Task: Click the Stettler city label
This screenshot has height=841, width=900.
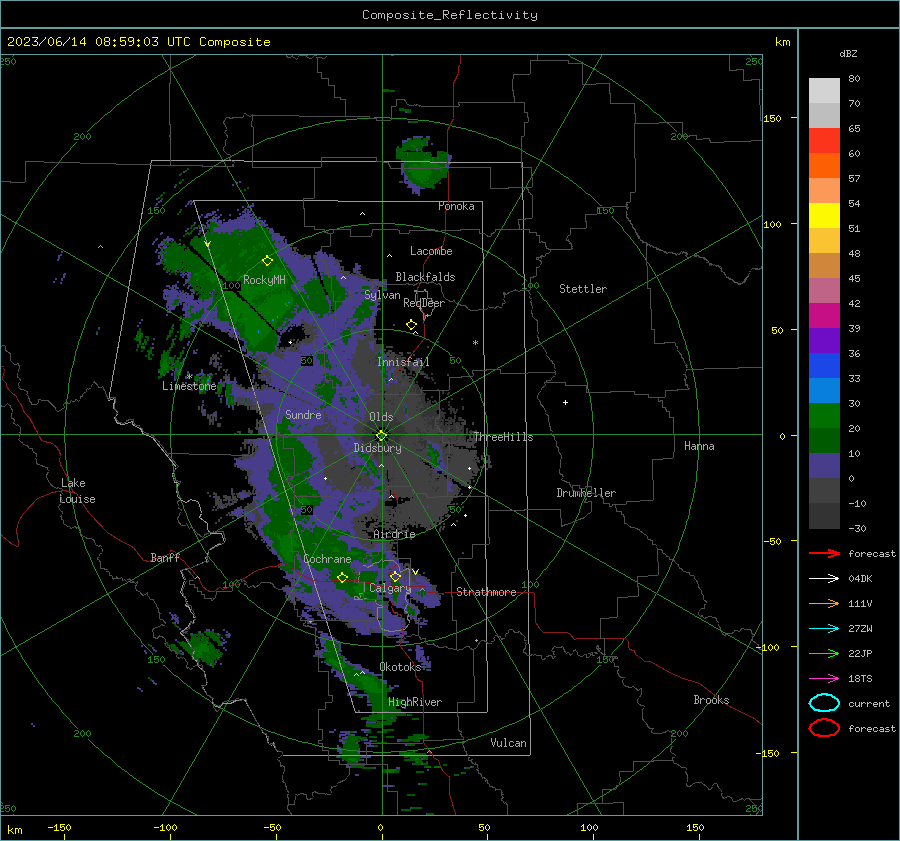Action: tap(583, 289)
